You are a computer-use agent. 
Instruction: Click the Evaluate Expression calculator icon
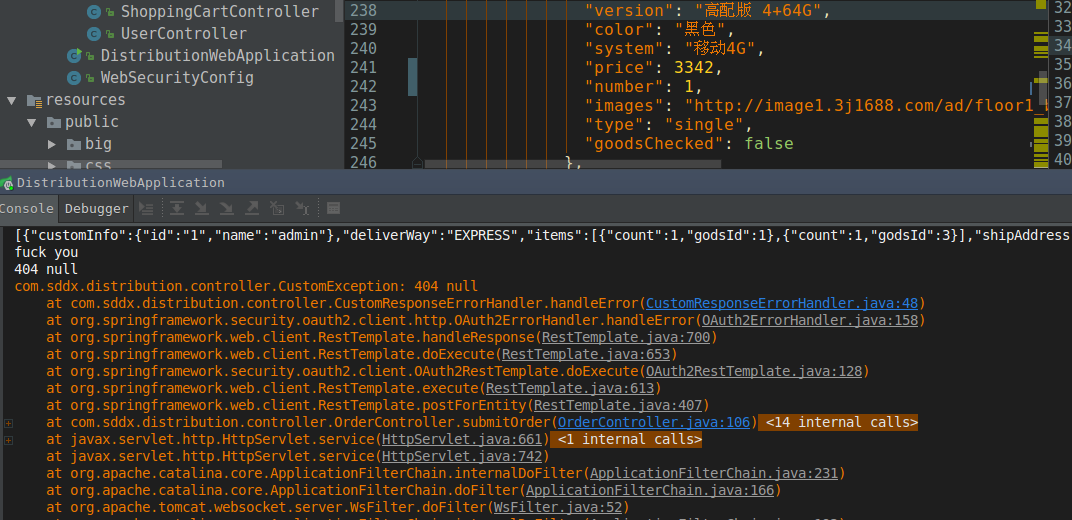click(x=333, y=208)
